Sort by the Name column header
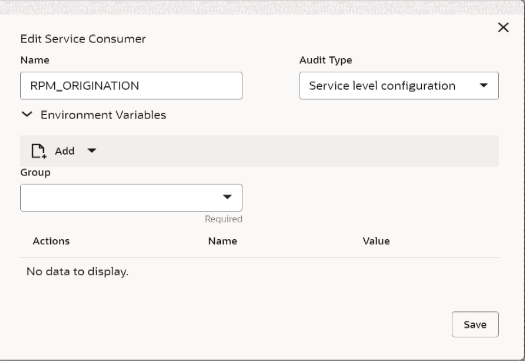This screenshot has width=525, height=361. (x=223, y=241)
